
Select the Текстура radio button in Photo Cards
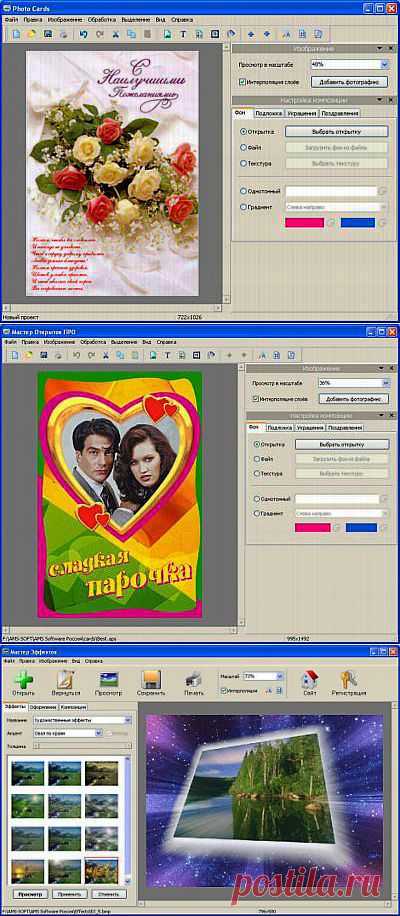pyautogui.click(x=244, y=164)
